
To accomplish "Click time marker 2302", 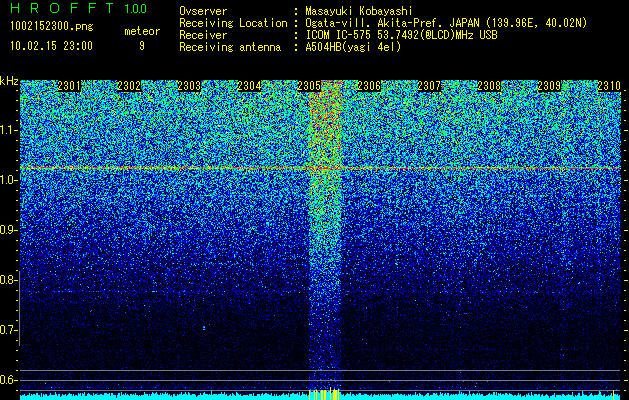I will click(129, 86).
